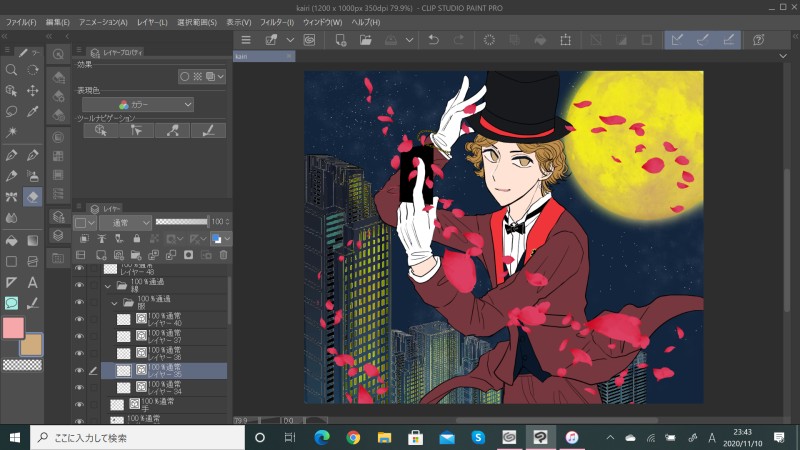The image size is (800, 450).
Task: Click the Auto select magic wand tool
Action: pos(11,133)
